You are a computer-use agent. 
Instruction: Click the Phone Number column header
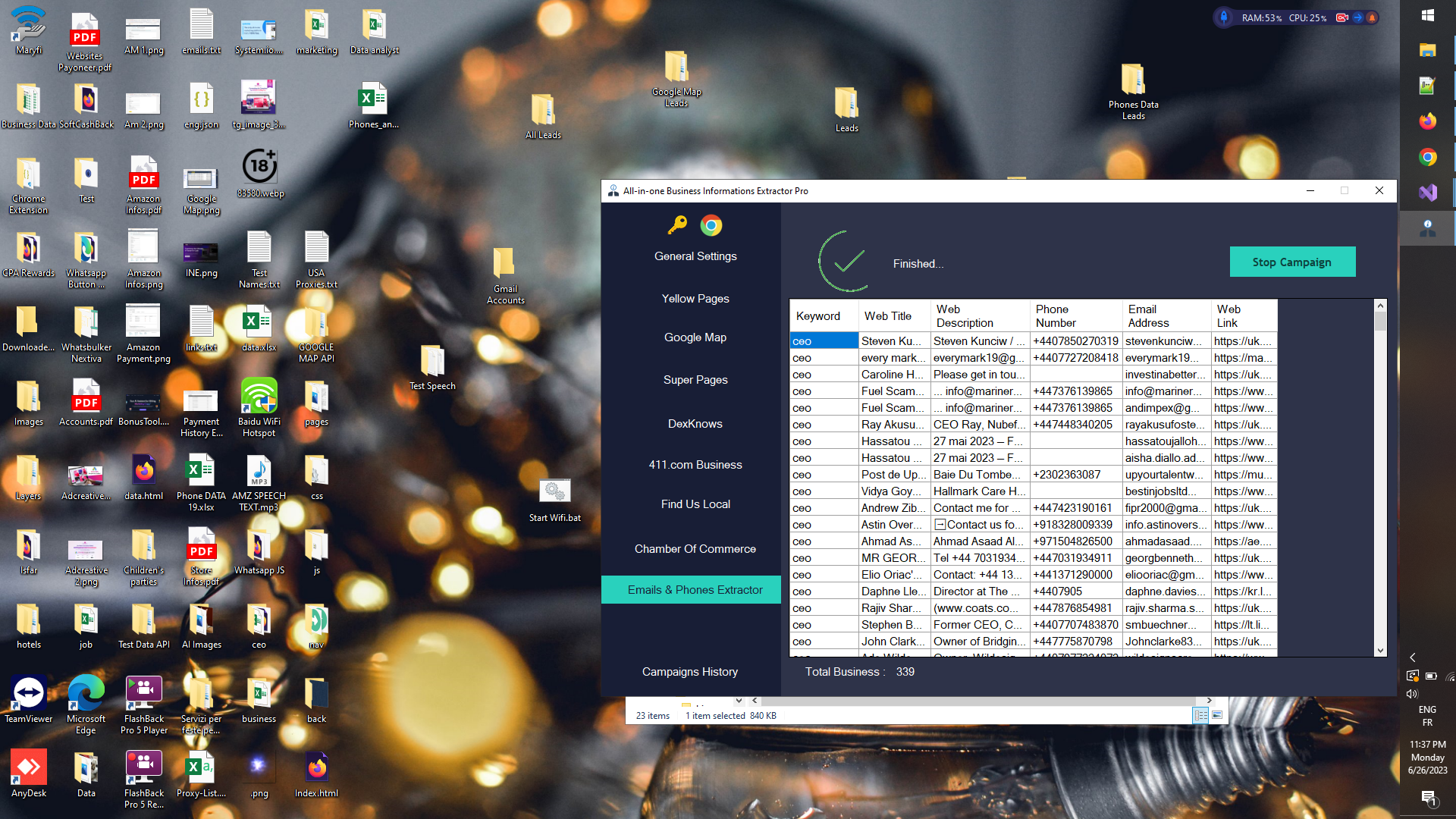tap(1075, 316)
